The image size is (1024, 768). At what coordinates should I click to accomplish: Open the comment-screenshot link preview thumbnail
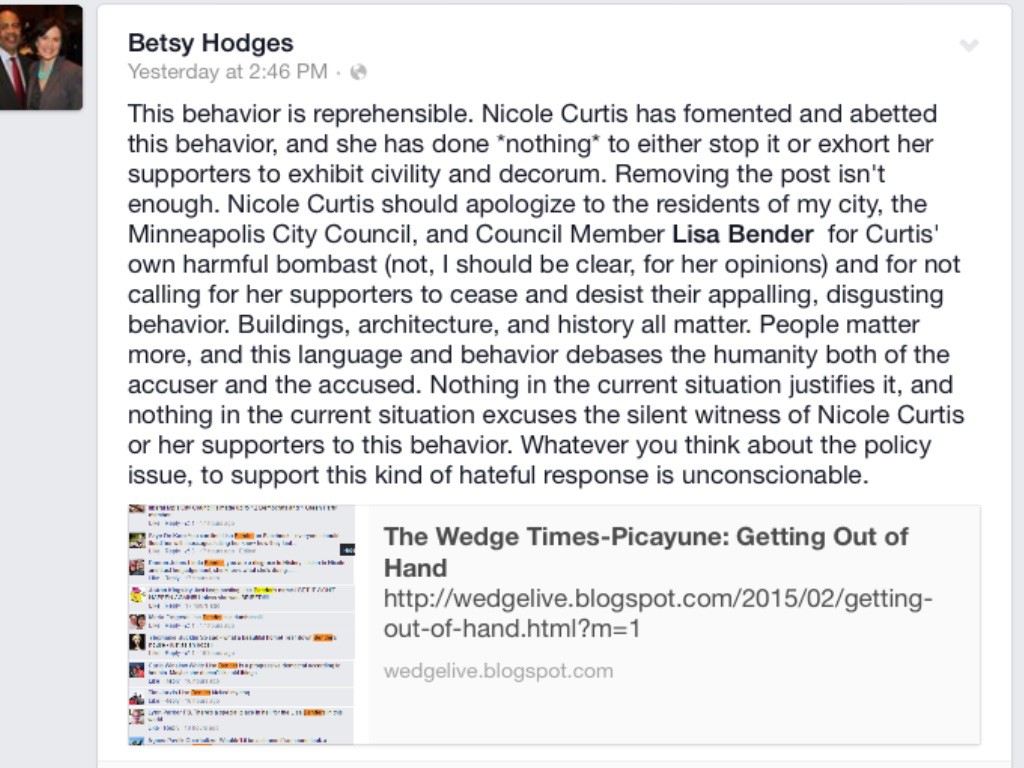click(241, 625)
